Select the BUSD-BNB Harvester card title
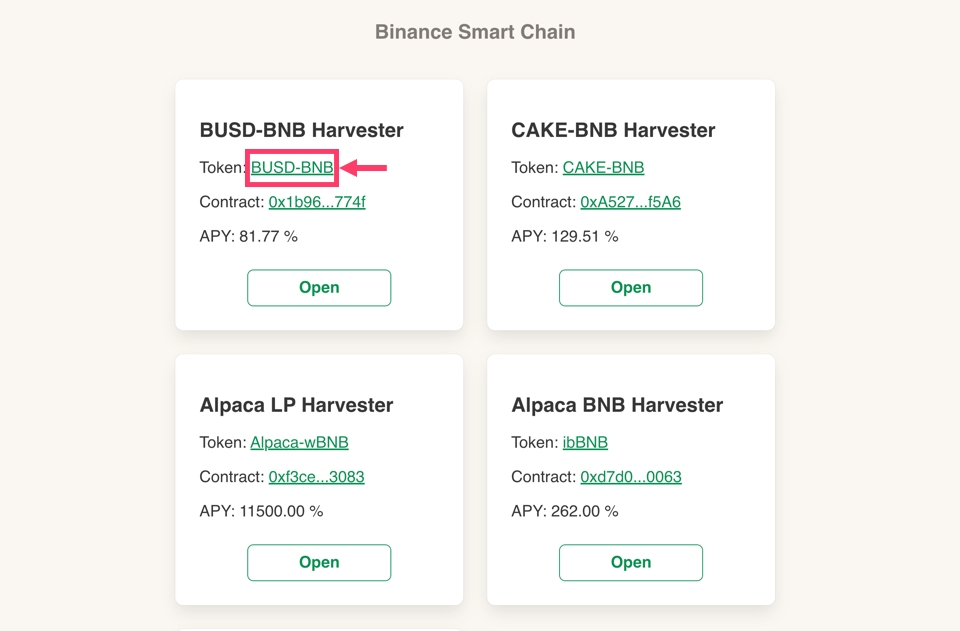Image resolution: width=960 pixels, height=631 pixels. click(301, 130)
